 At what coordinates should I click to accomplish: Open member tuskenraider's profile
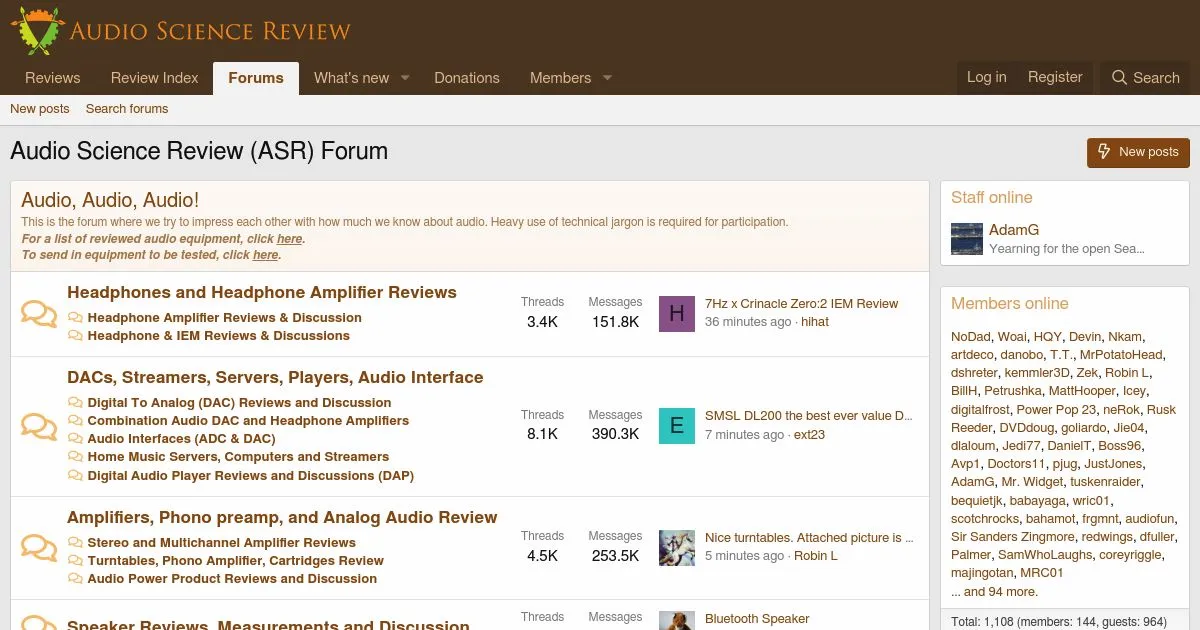(x=1106, y=481)
